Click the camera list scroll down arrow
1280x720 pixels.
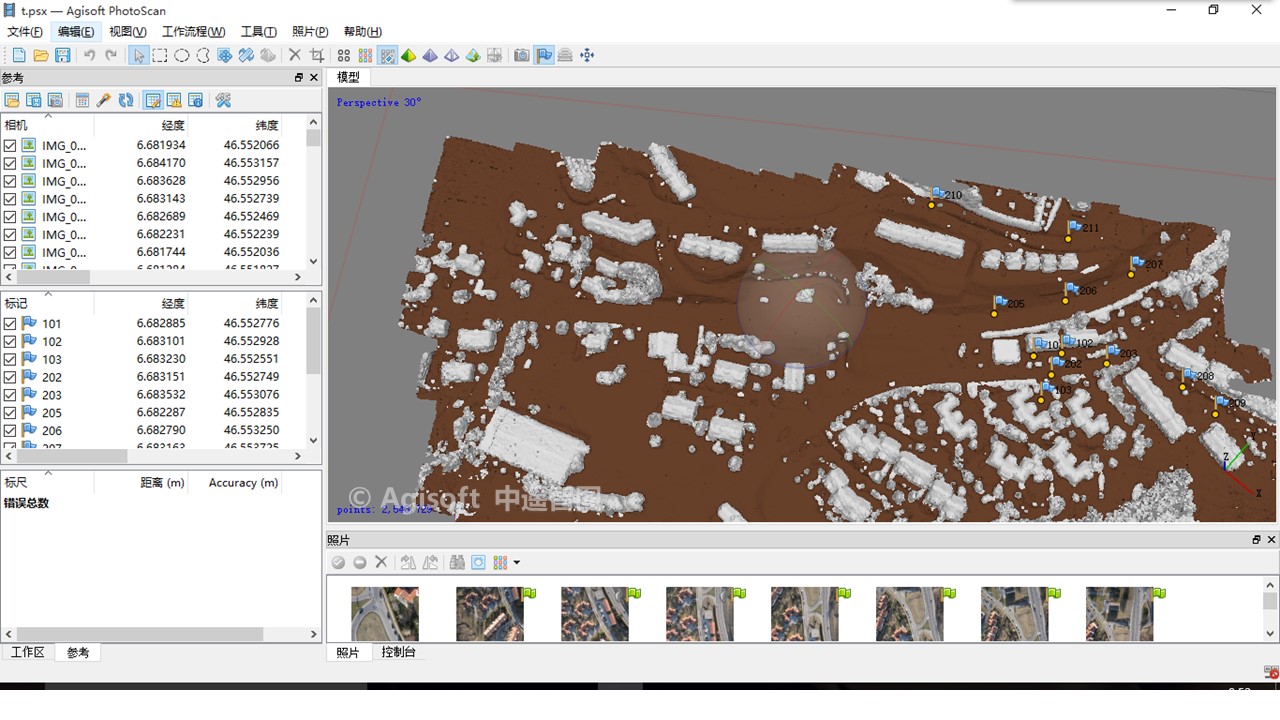tap(313, 261)
